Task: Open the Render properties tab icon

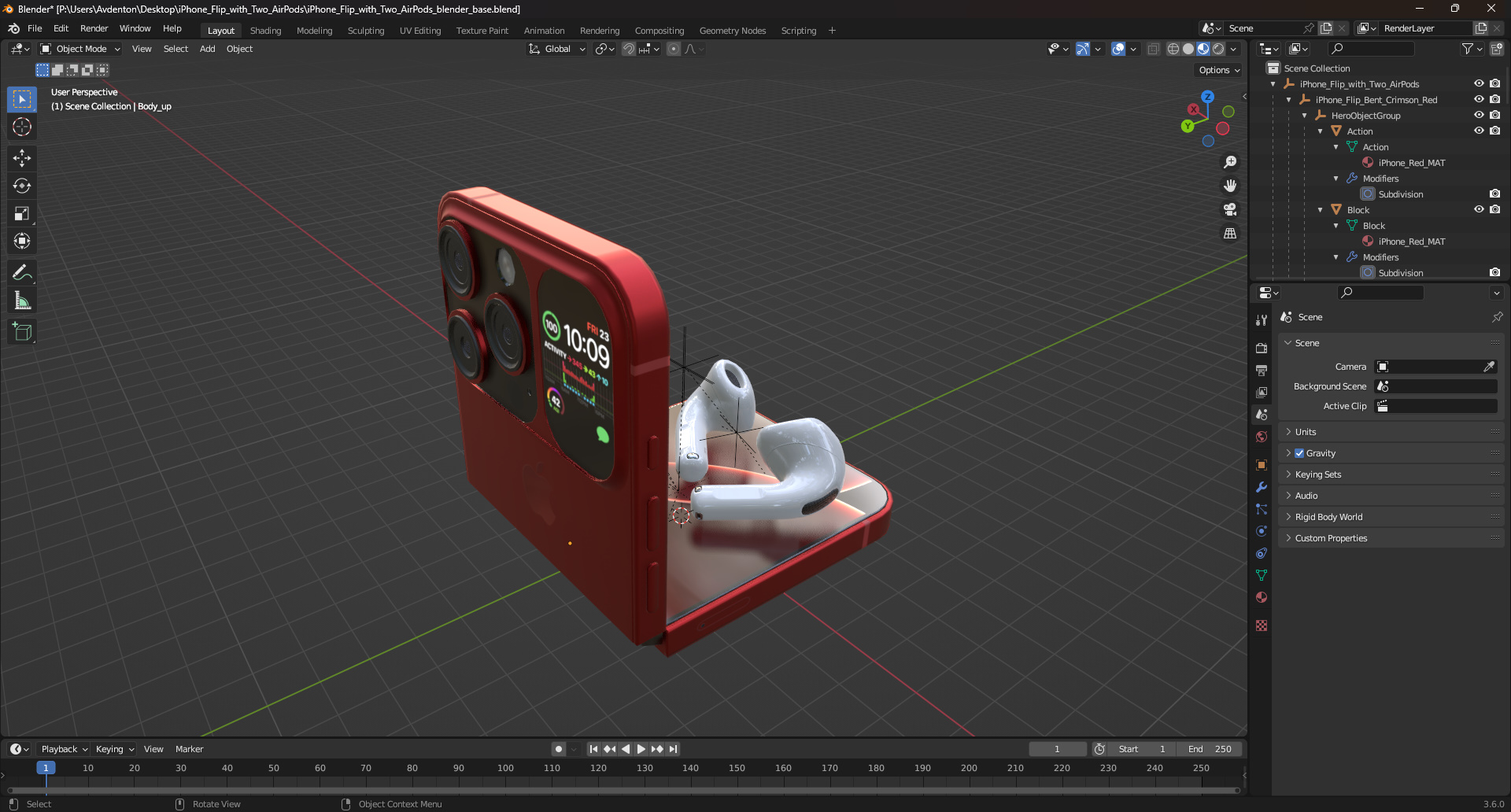Action: (x=1262, y=348)
